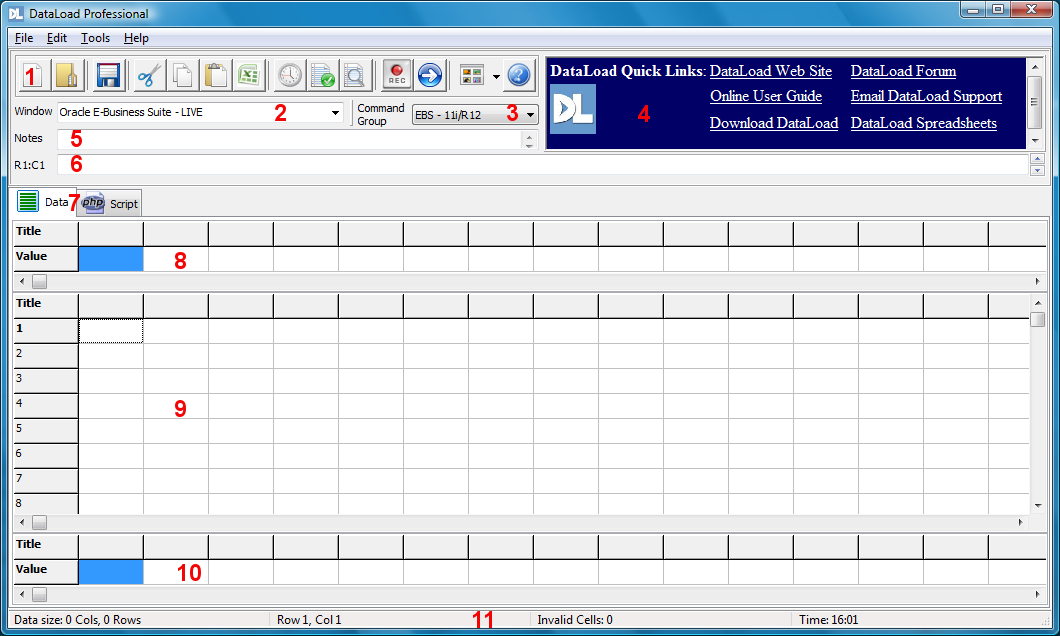Click into the Notes text field
Image resolution: width=1060 pixels, height=636 pixels.
coord(289,139)
